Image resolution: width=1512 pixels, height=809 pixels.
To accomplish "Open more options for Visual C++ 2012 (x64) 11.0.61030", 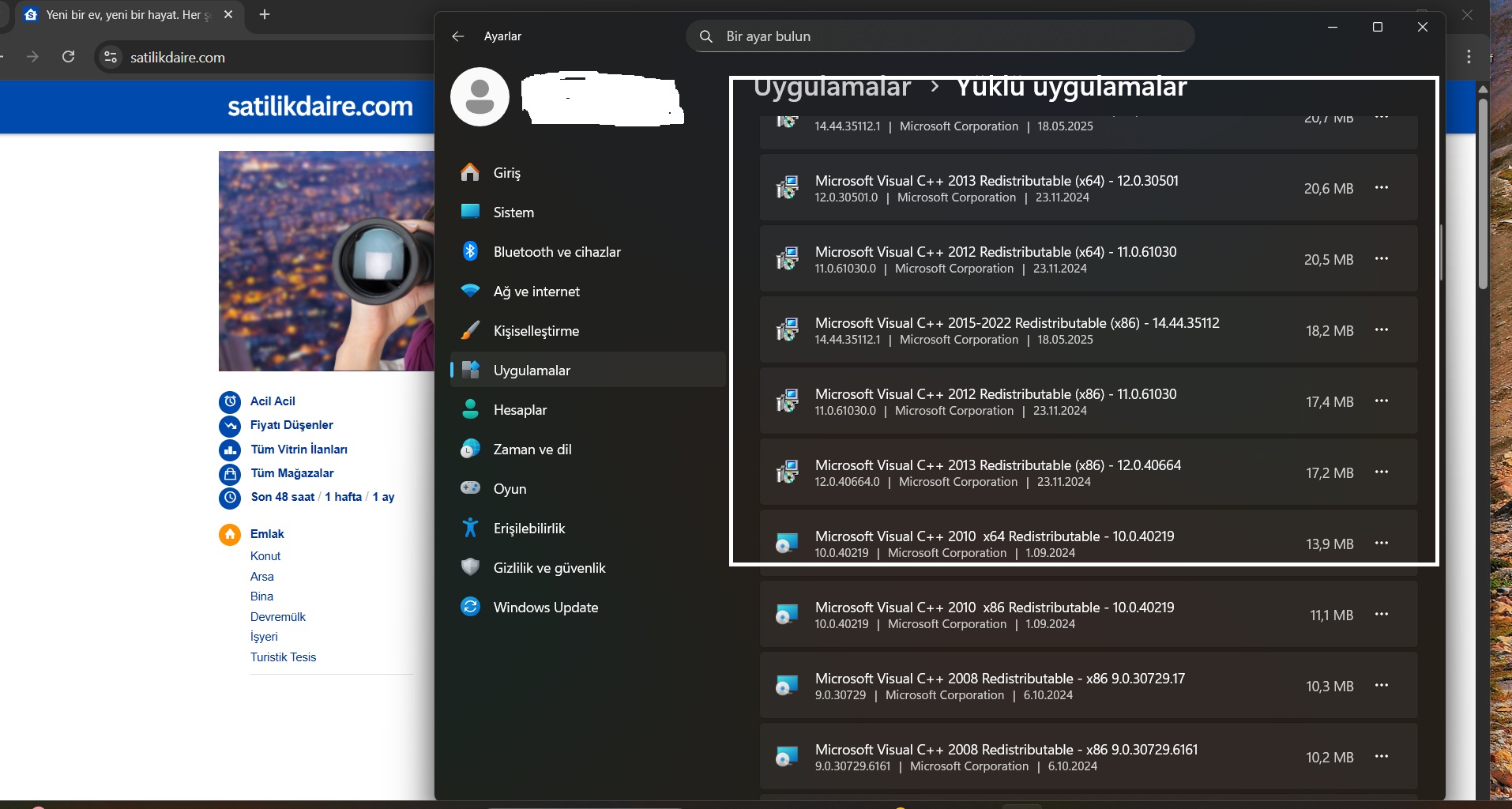I will [x=1382, y=259].
